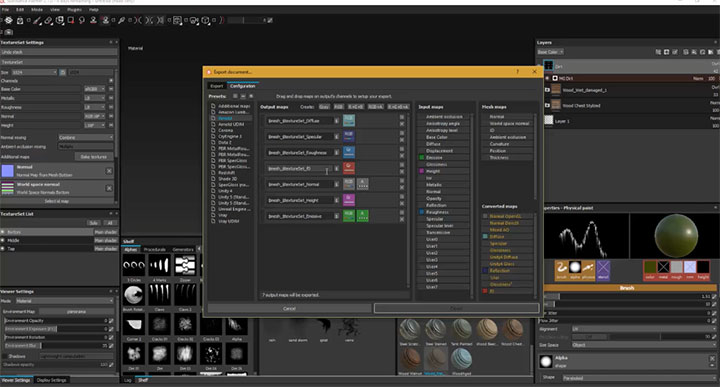
Task: Hide the Wood Chest Stylized layer
Action: 547,105
